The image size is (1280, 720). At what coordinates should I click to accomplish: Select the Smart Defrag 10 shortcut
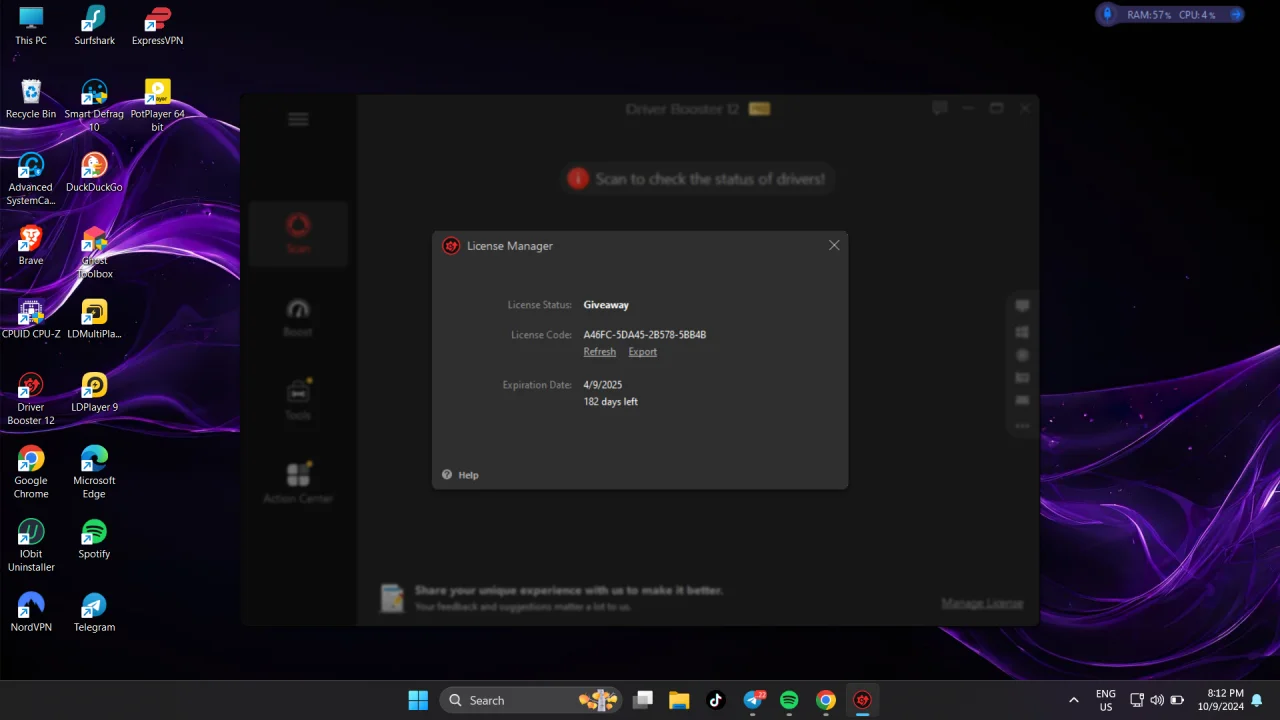94,106
